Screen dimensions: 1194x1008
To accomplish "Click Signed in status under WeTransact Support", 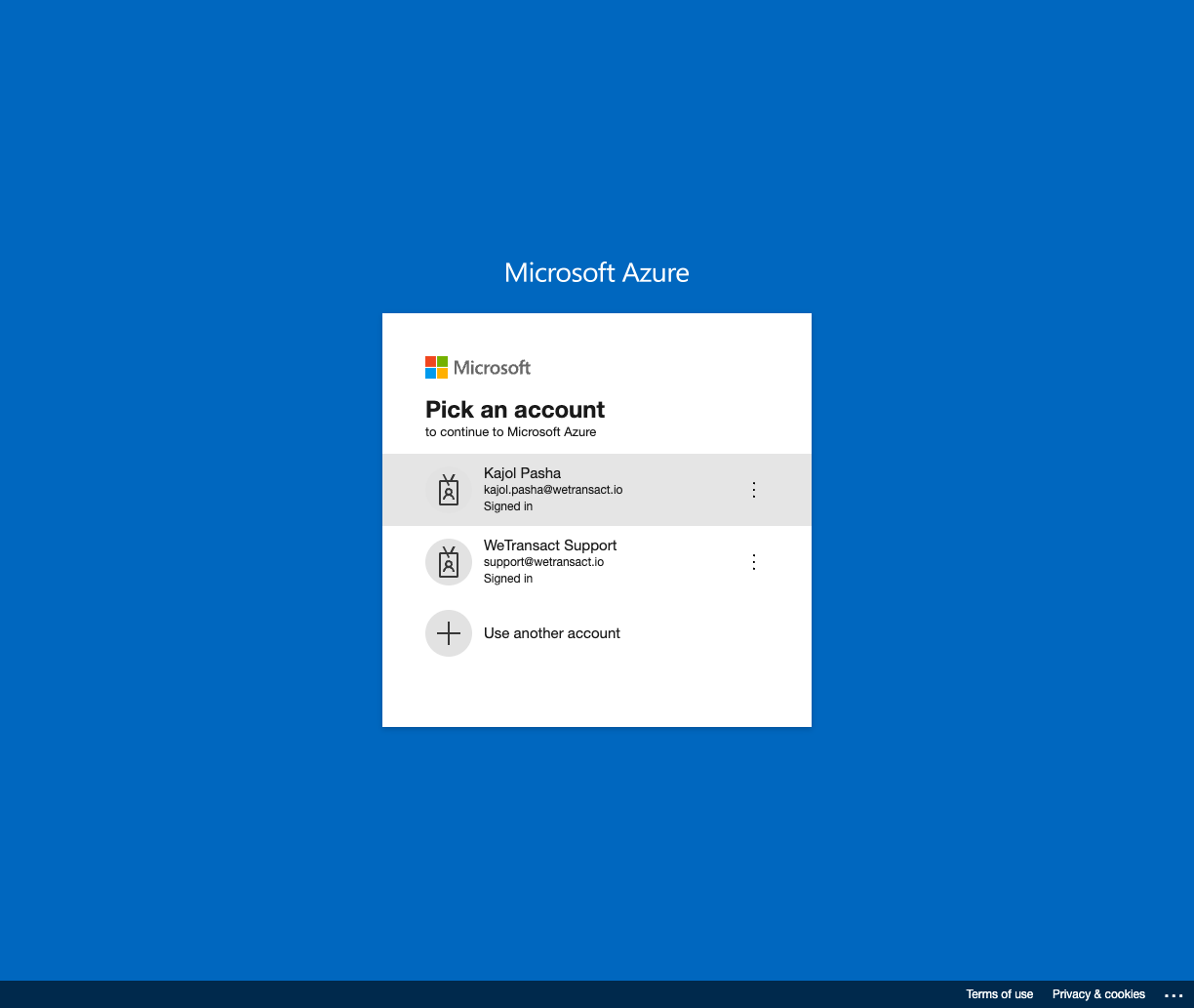I will (508, 579).
